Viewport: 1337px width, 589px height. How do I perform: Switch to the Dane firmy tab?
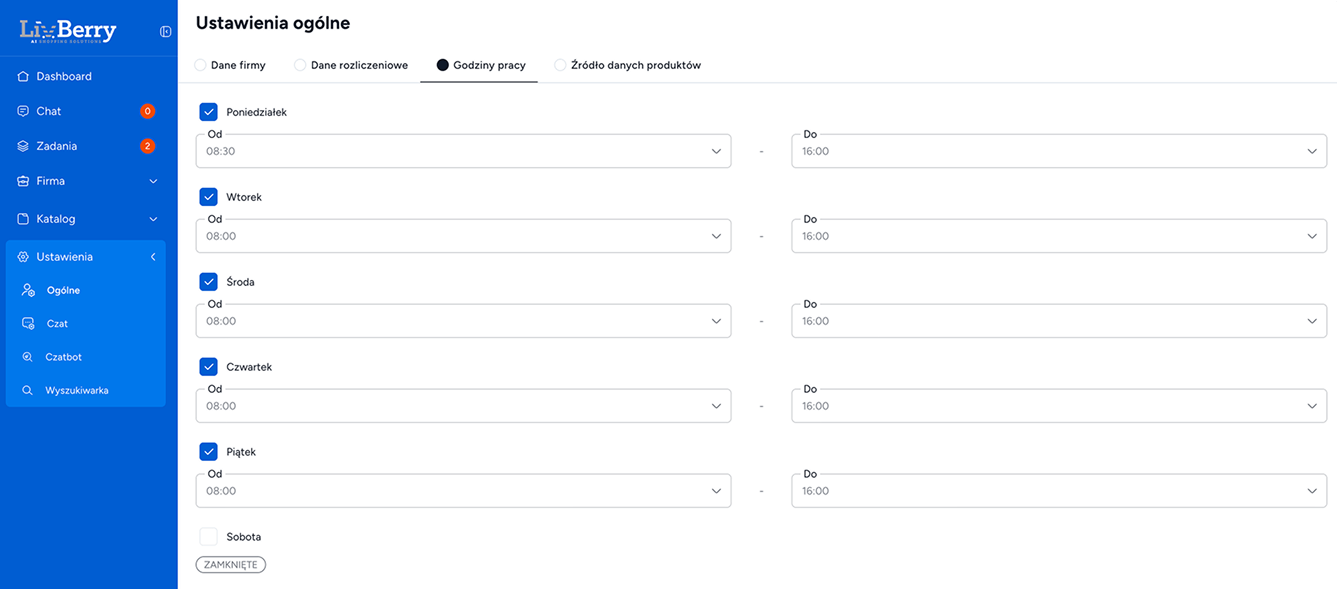[x=230, y=65]
